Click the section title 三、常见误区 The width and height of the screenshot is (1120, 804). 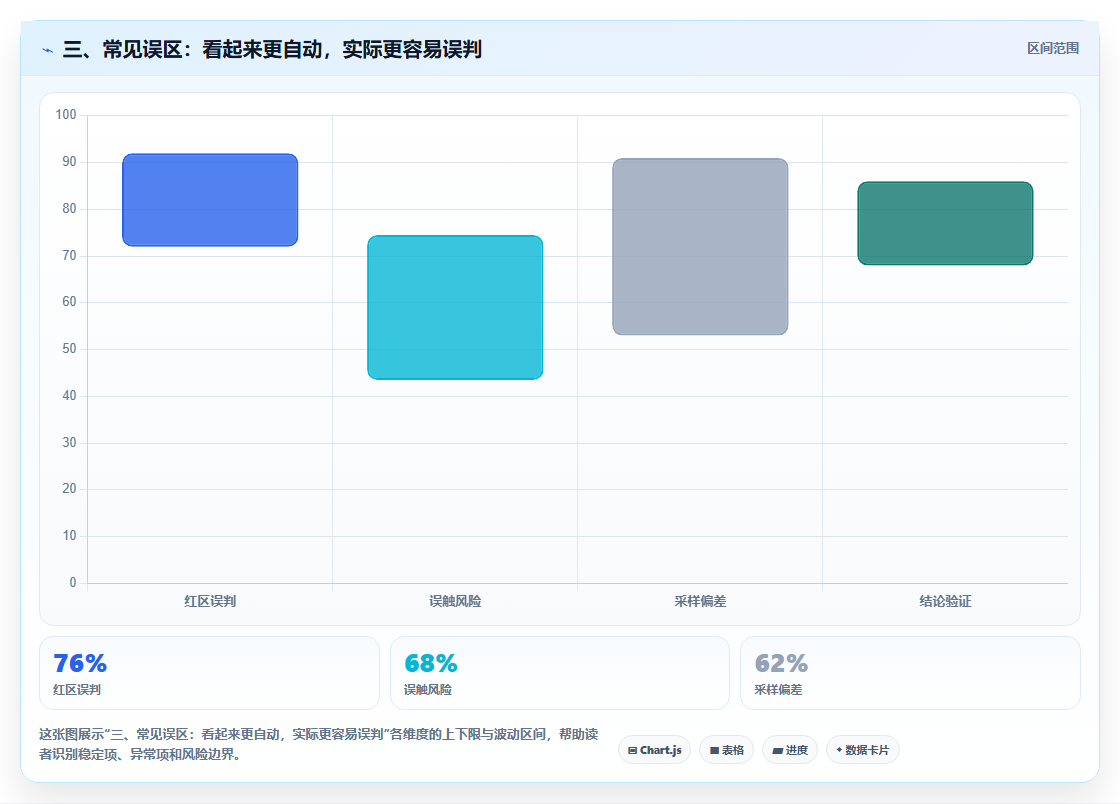(272, 49)
